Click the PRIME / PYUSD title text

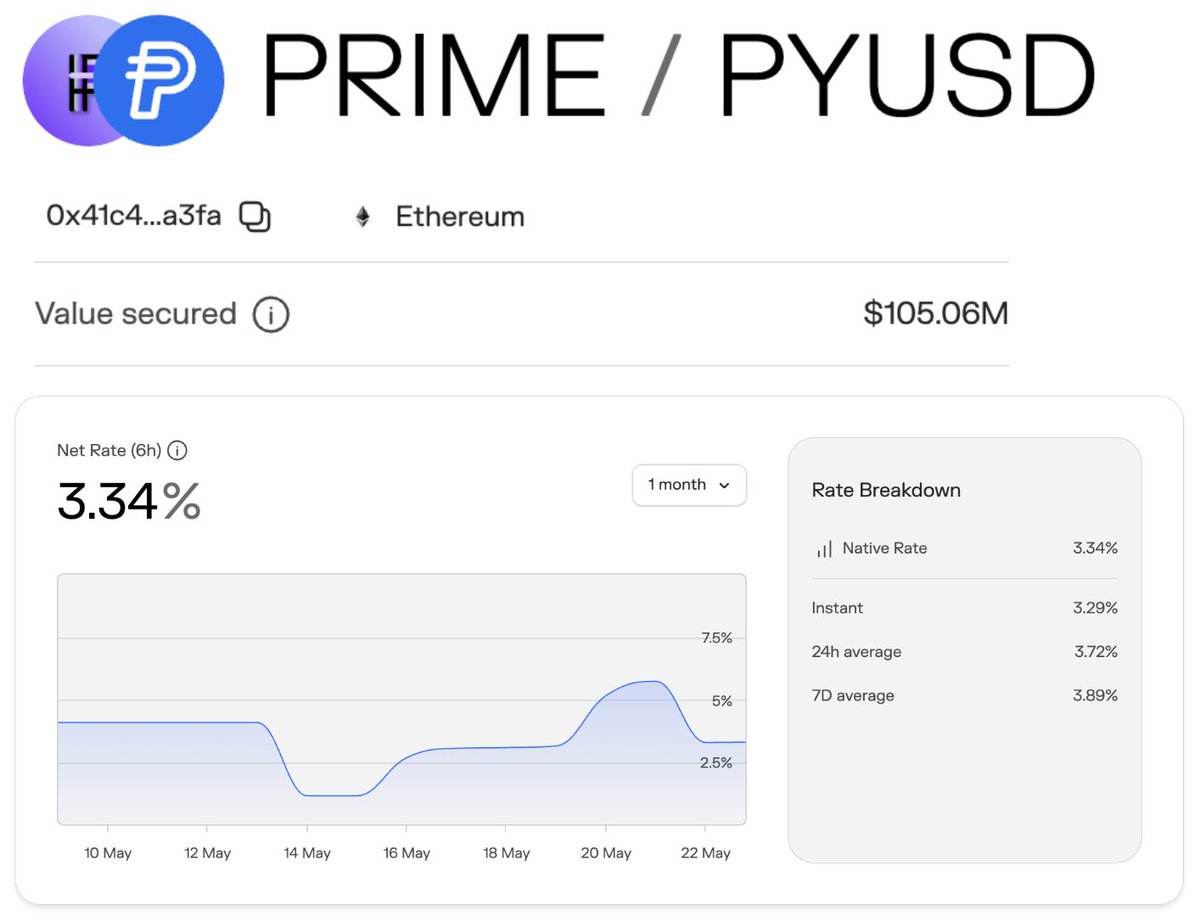(x=679, y=77)
